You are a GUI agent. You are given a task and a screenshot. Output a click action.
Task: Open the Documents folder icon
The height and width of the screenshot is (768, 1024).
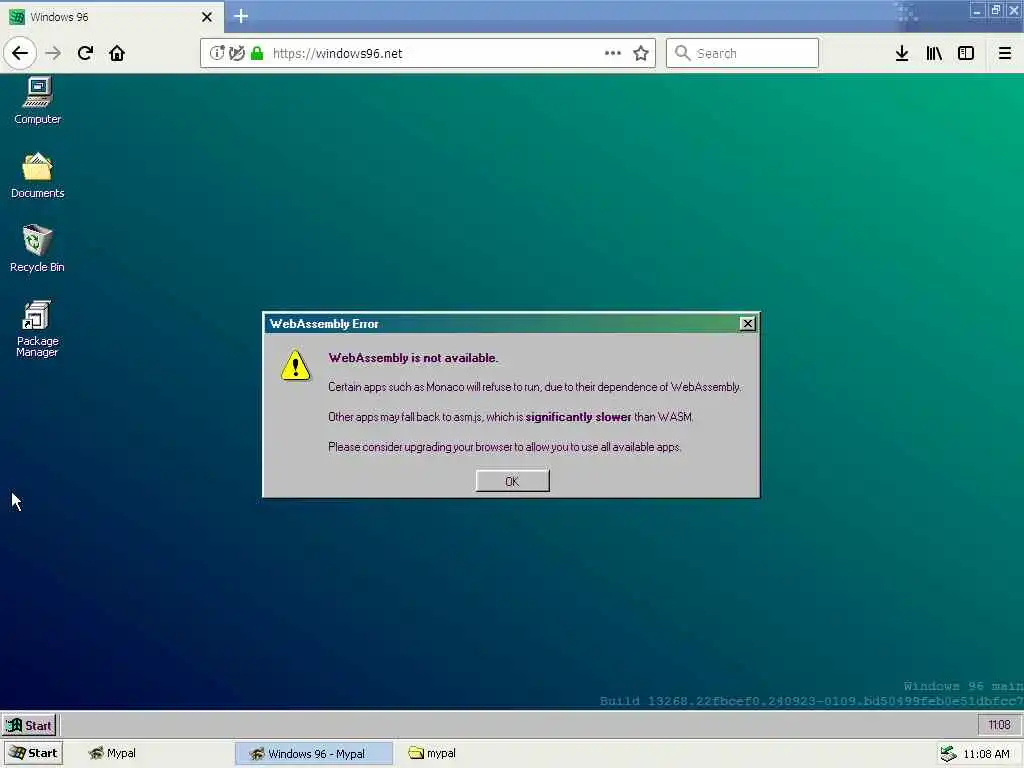37,175
